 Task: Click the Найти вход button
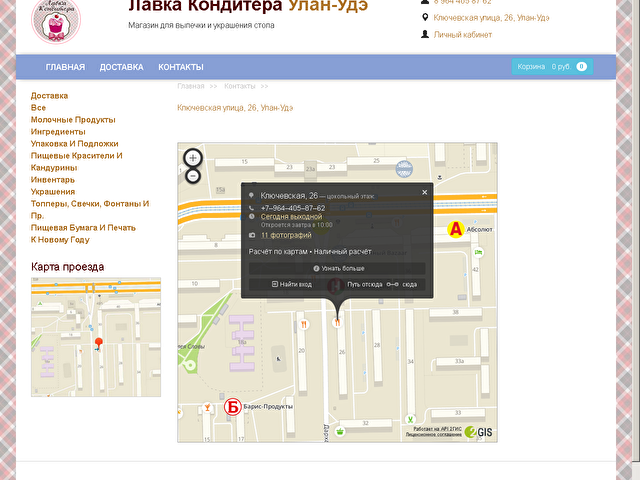(x=292, y=284)
